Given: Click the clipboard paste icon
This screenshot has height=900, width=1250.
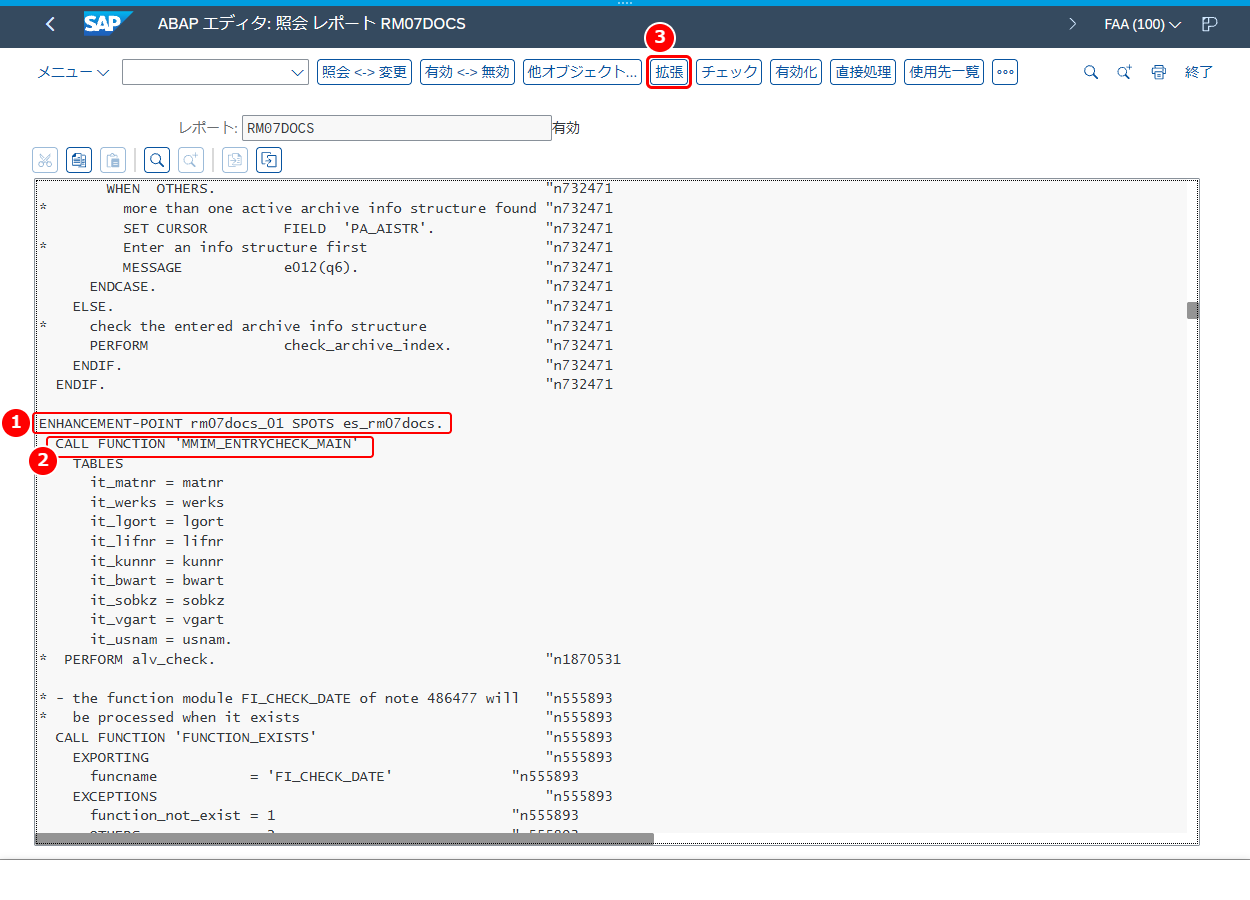Looking at the screenshot, I should (113, 160).
